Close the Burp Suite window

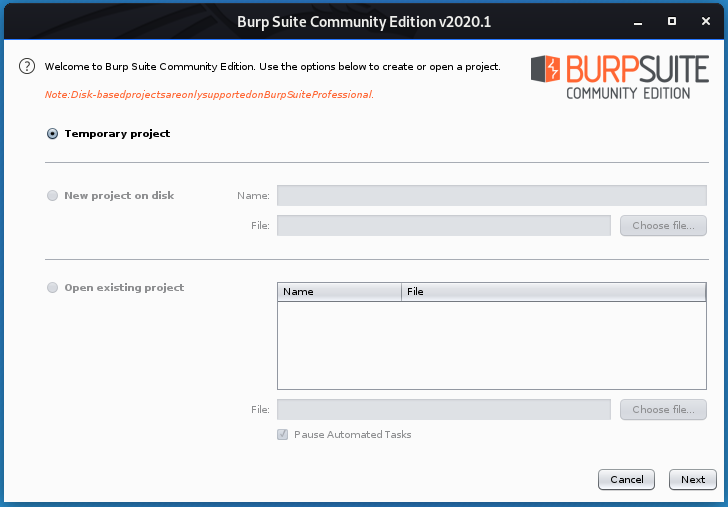coord(706,21)
